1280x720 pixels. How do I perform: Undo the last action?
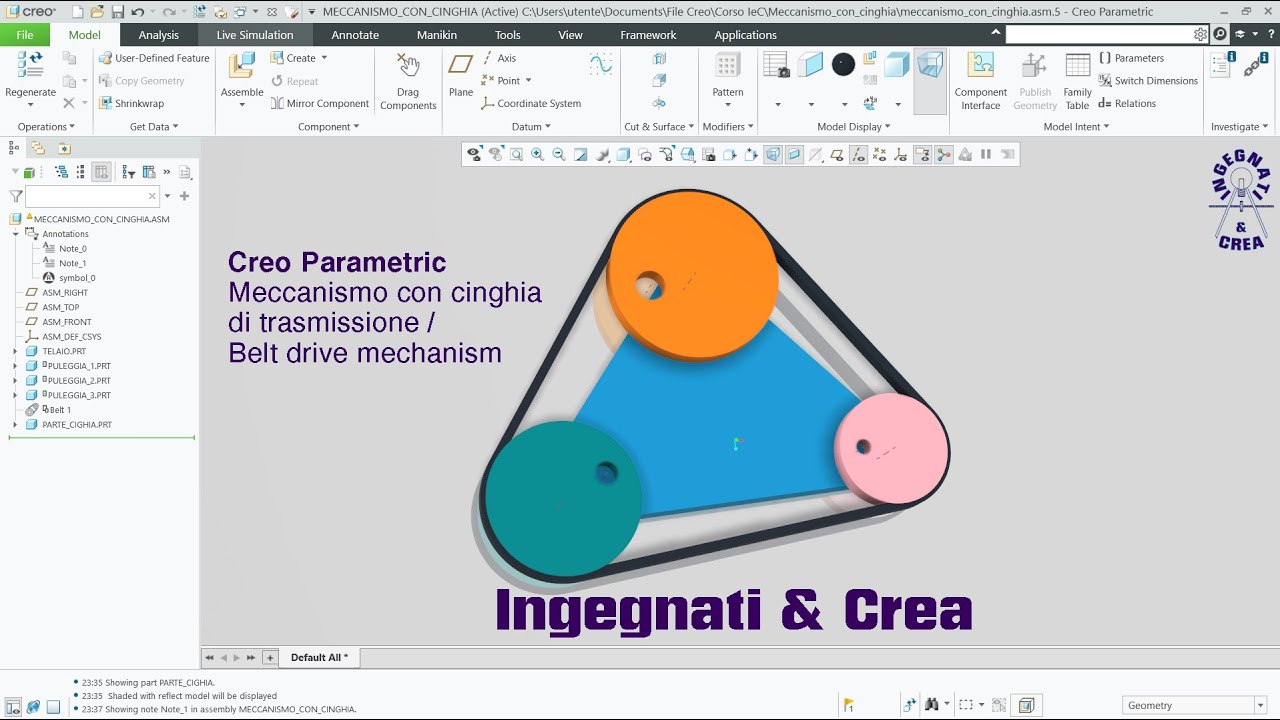tap(137, 12)
